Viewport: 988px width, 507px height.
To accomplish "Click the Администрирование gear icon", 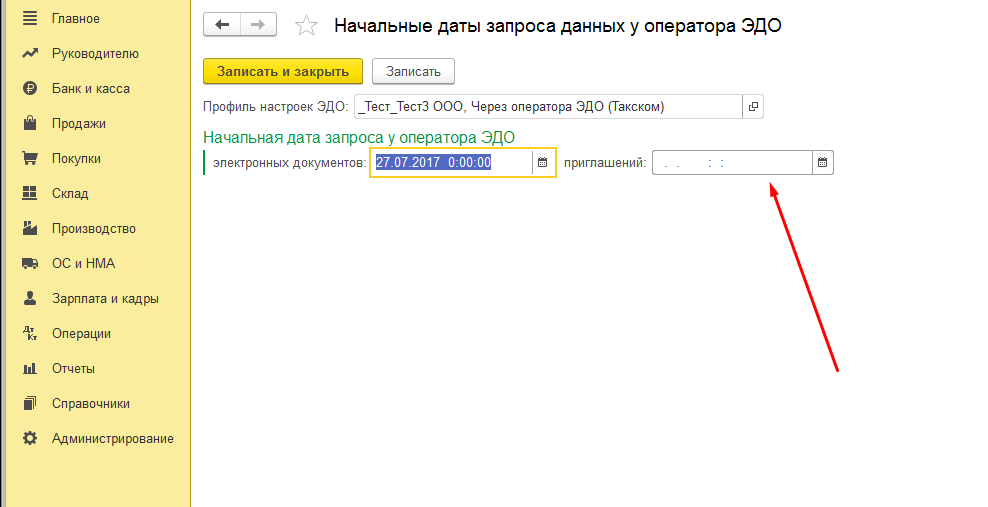I will [30, 439].
